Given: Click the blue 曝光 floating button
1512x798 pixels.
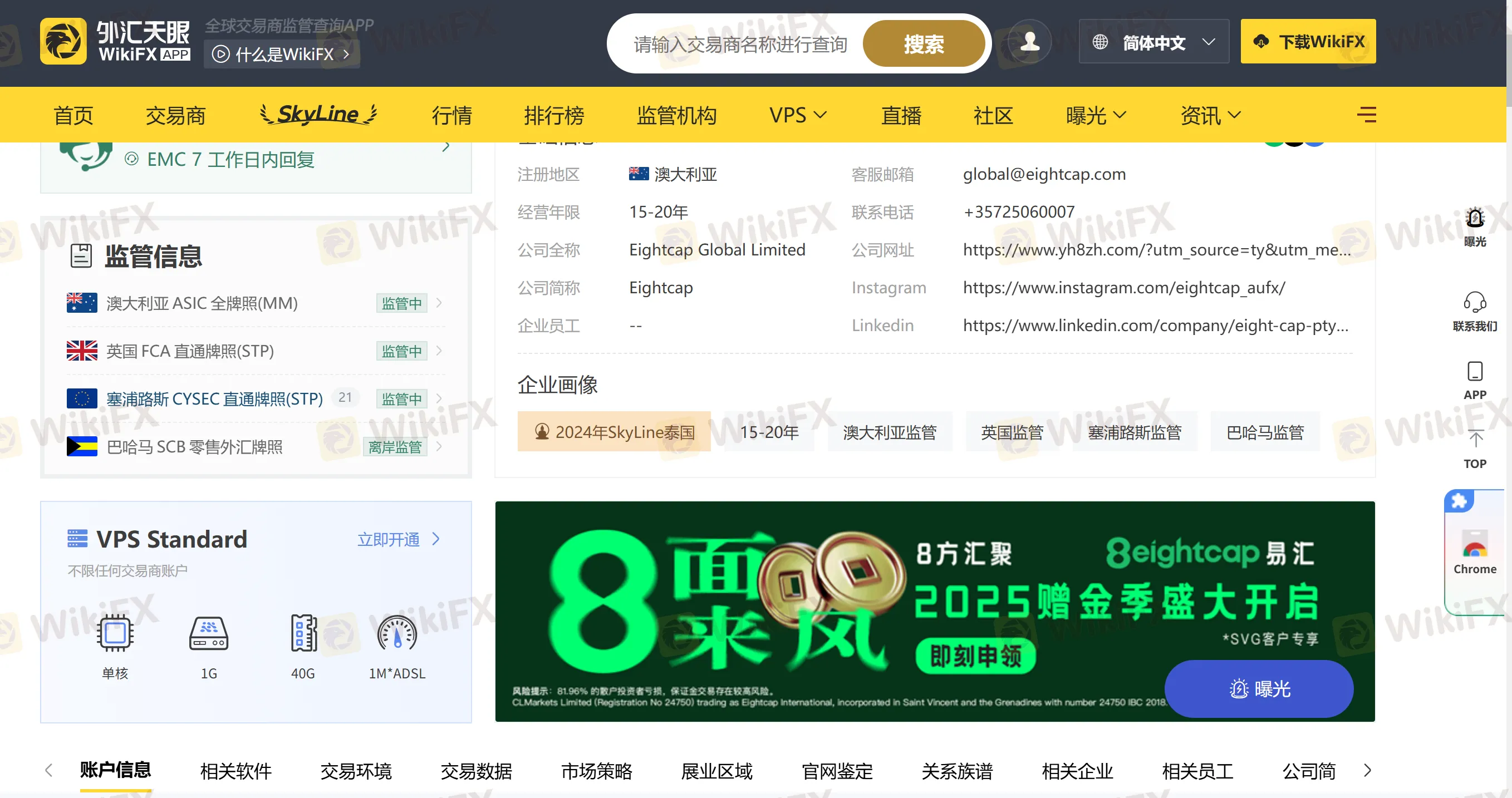Looking at the screenshot, I should pos(1259,688).
